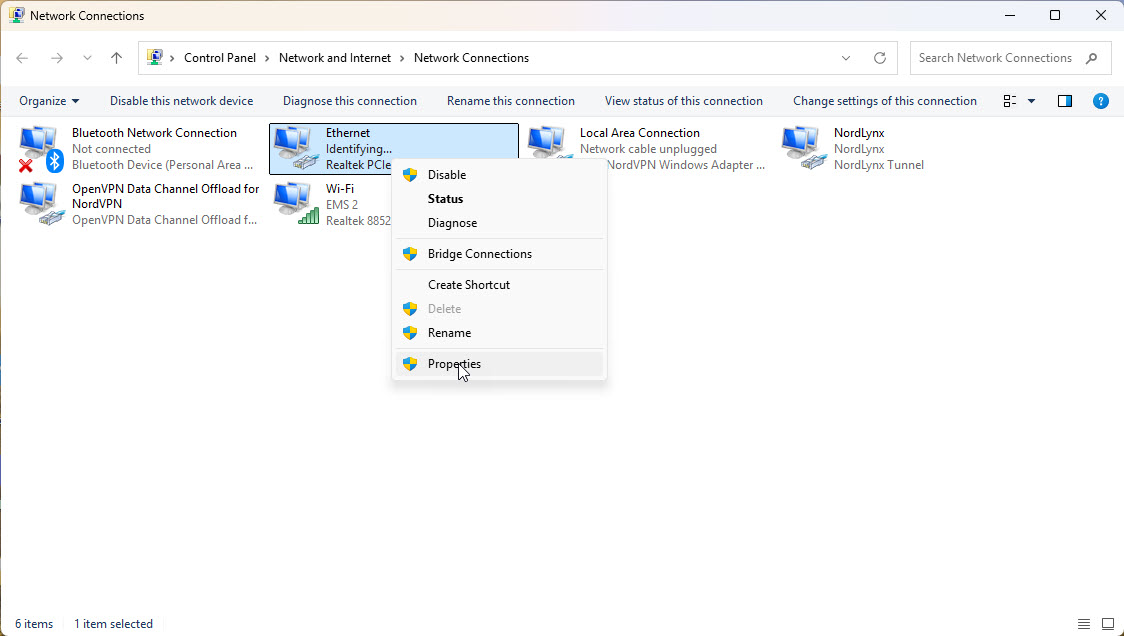Click the NordLynx adapter icon

[x=802, y=148]
